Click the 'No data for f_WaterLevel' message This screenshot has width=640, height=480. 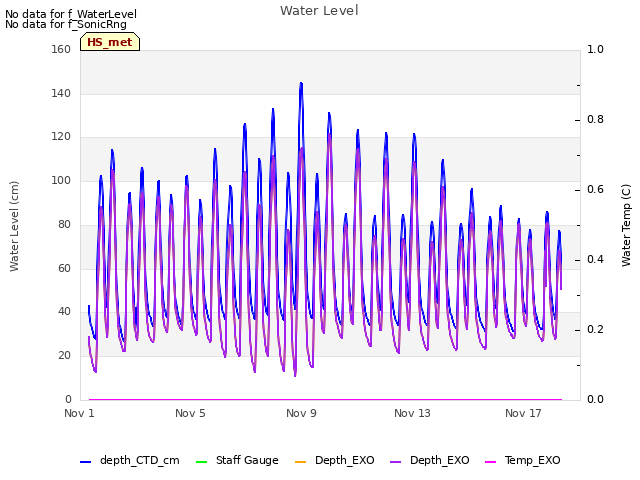click(x=71, y=14)
